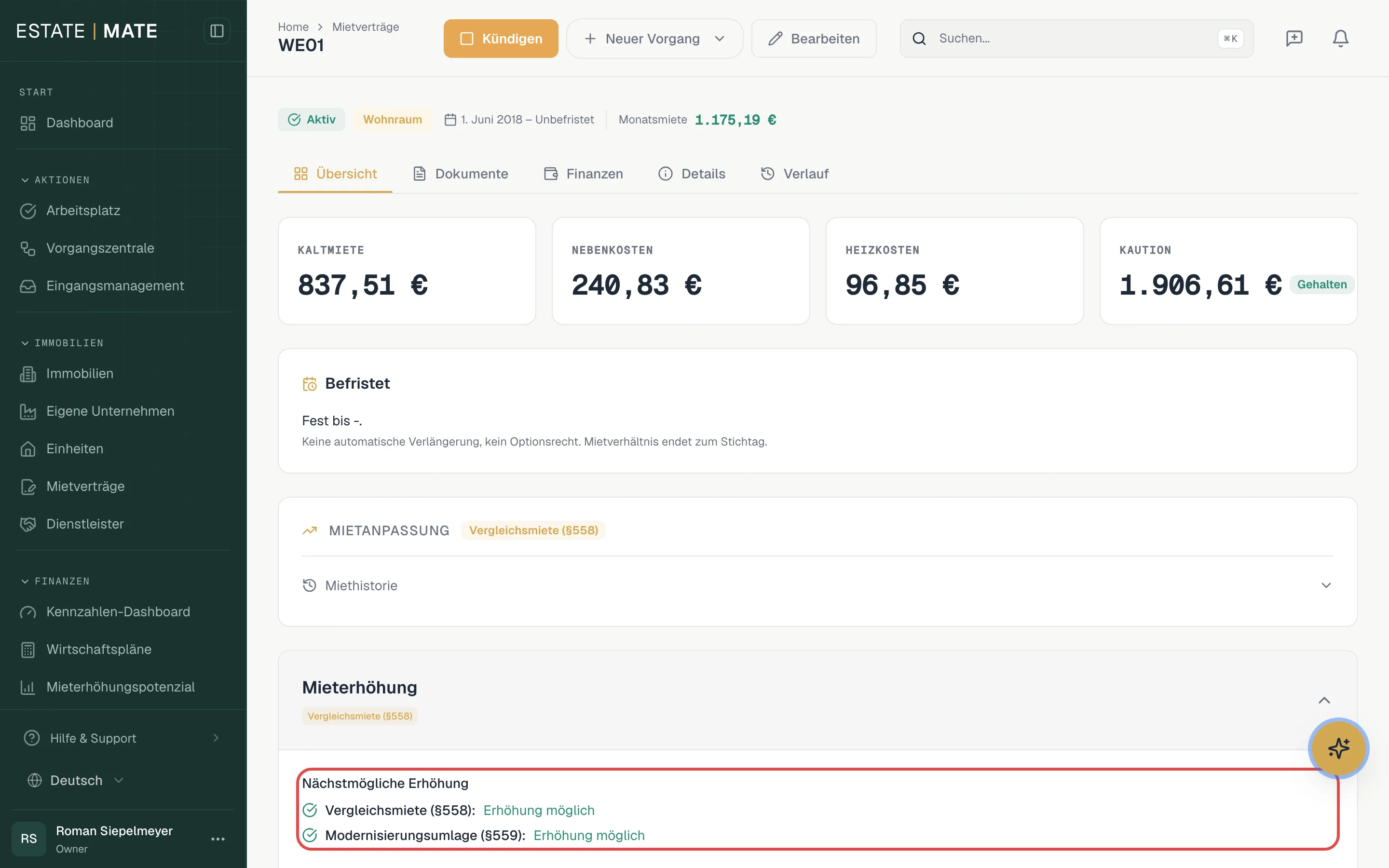Switch to the Verlauf tab
The height and width of the screenshot is (868, 1389).
794,174
